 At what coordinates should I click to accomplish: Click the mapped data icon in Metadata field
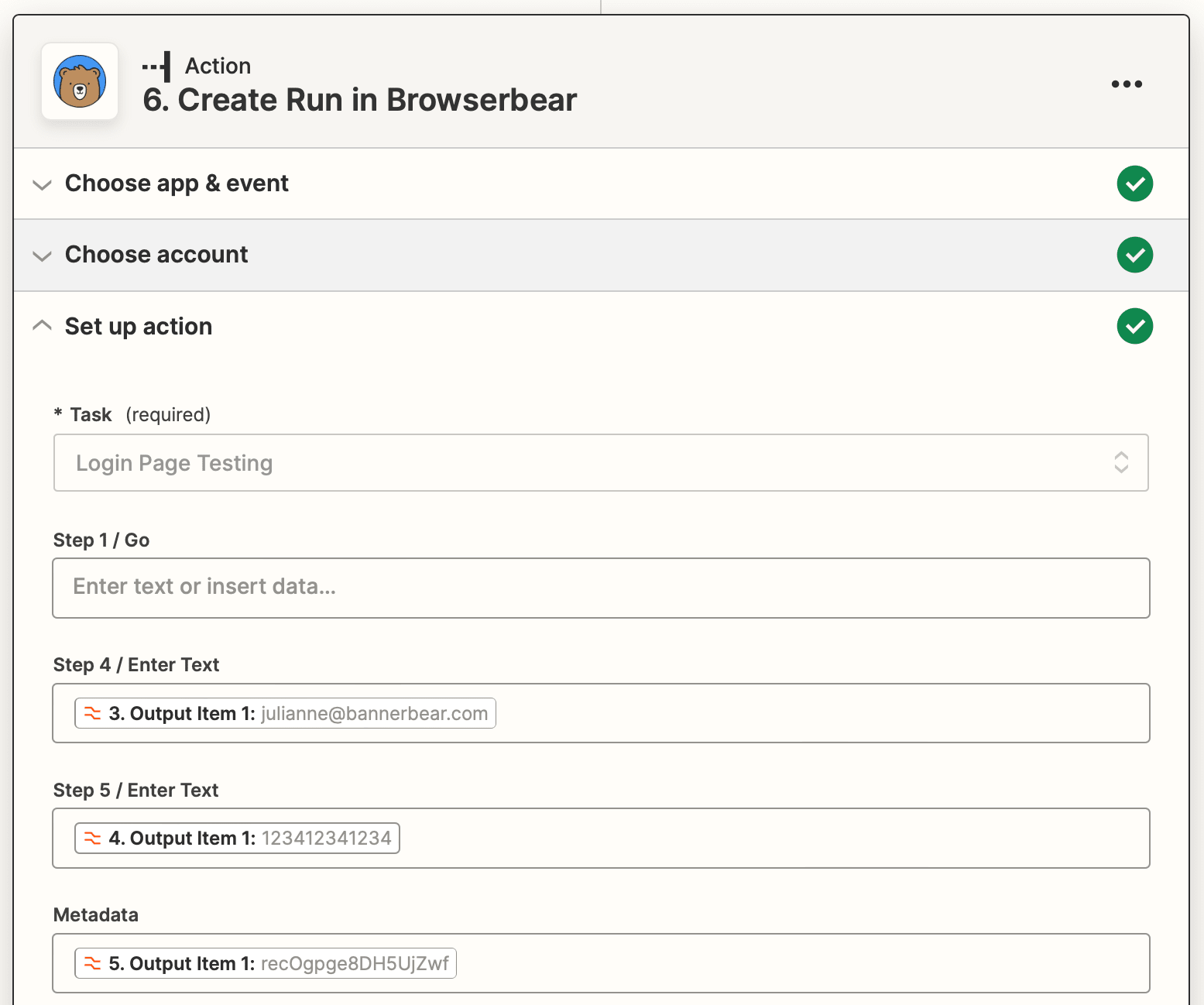pos(91,963)
